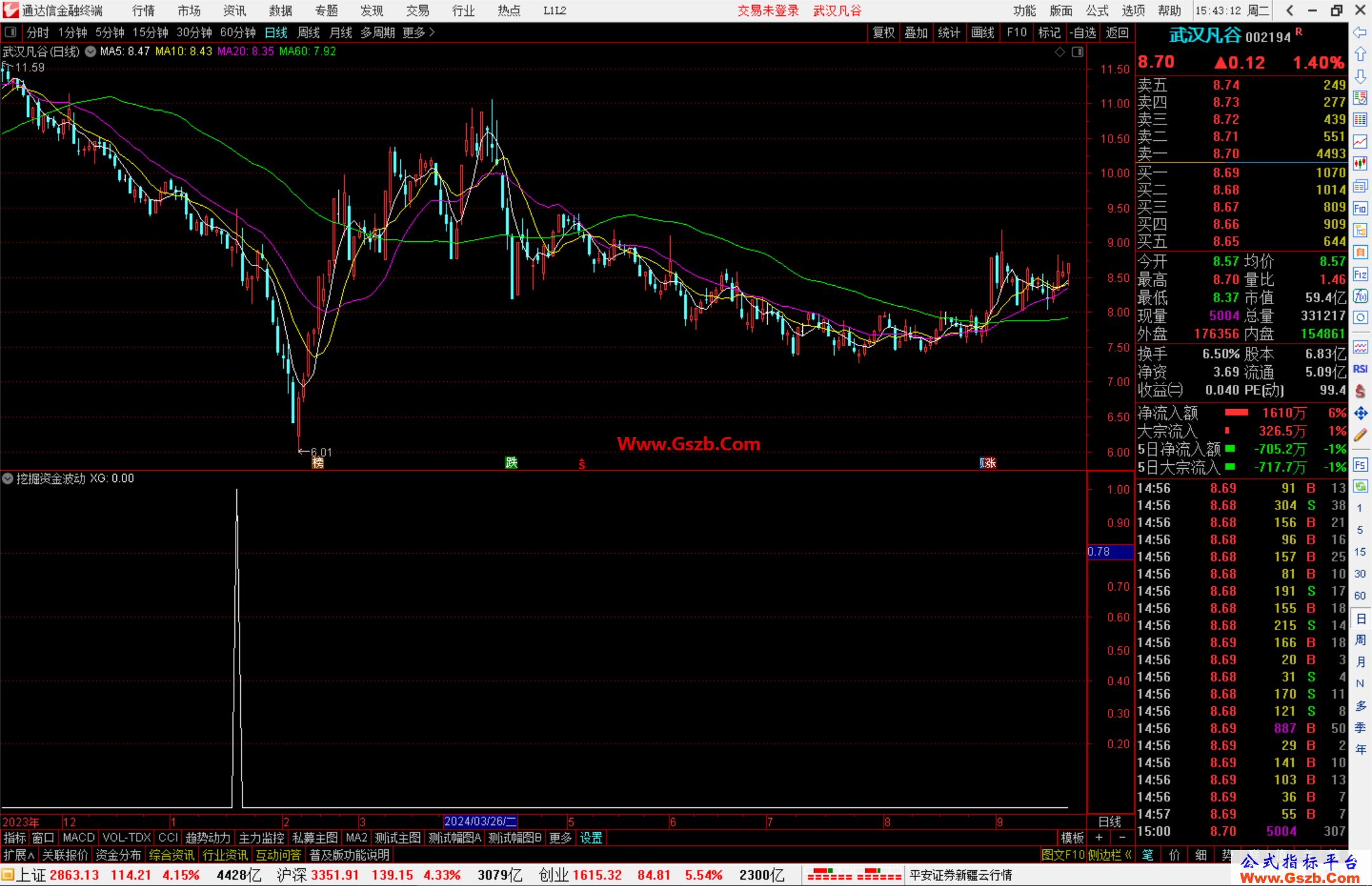Select the candlestick chart icon in sidebar
The height and width of the screenshot is (886, 1372).
[1360, 164]
